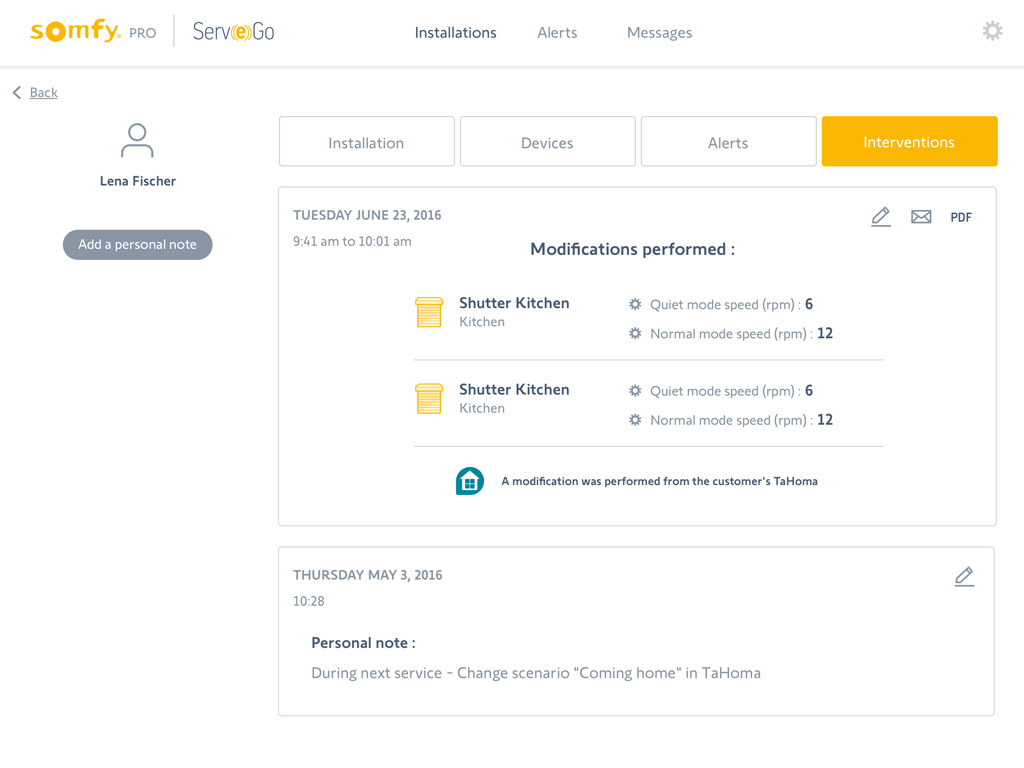Open the Devices tab
The width and height of the screenshot is (1024, 768).
pyautogui.click(x=547, y=142)
